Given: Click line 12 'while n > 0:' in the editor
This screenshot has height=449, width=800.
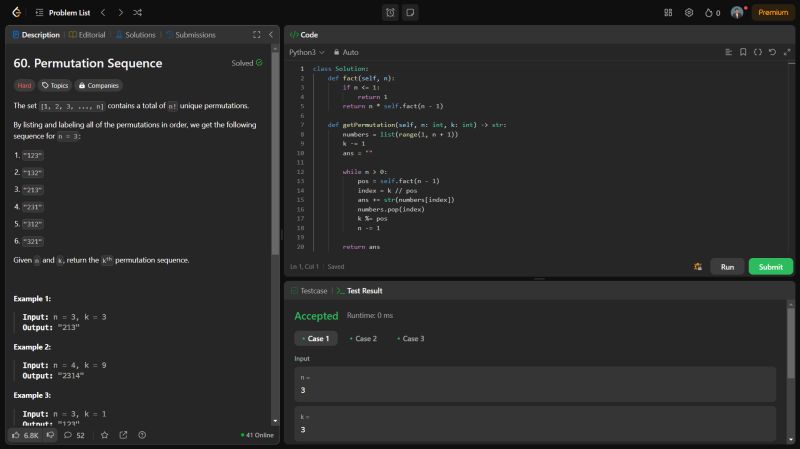Looking at the screenshot, I should click(x=365, y=172).
